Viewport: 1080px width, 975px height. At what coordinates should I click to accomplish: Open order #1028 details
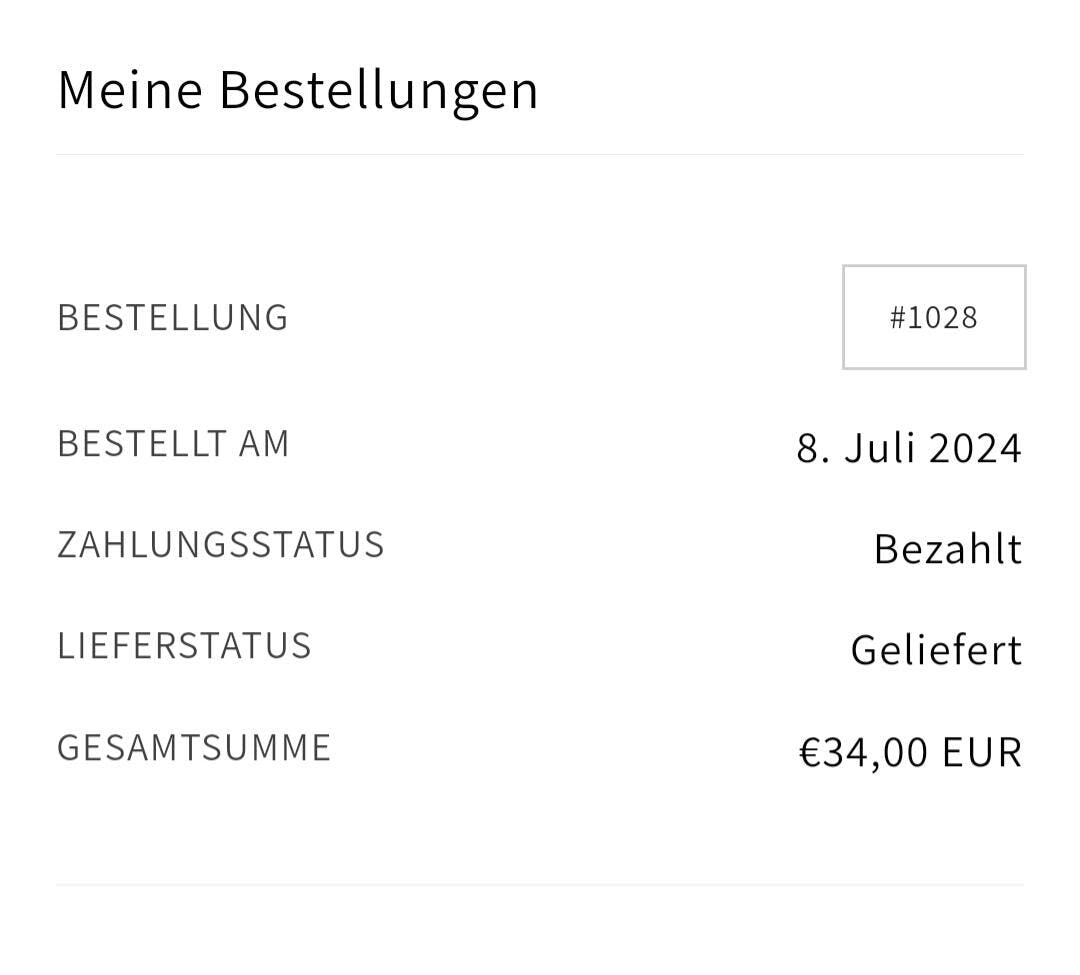click(933, 317)
